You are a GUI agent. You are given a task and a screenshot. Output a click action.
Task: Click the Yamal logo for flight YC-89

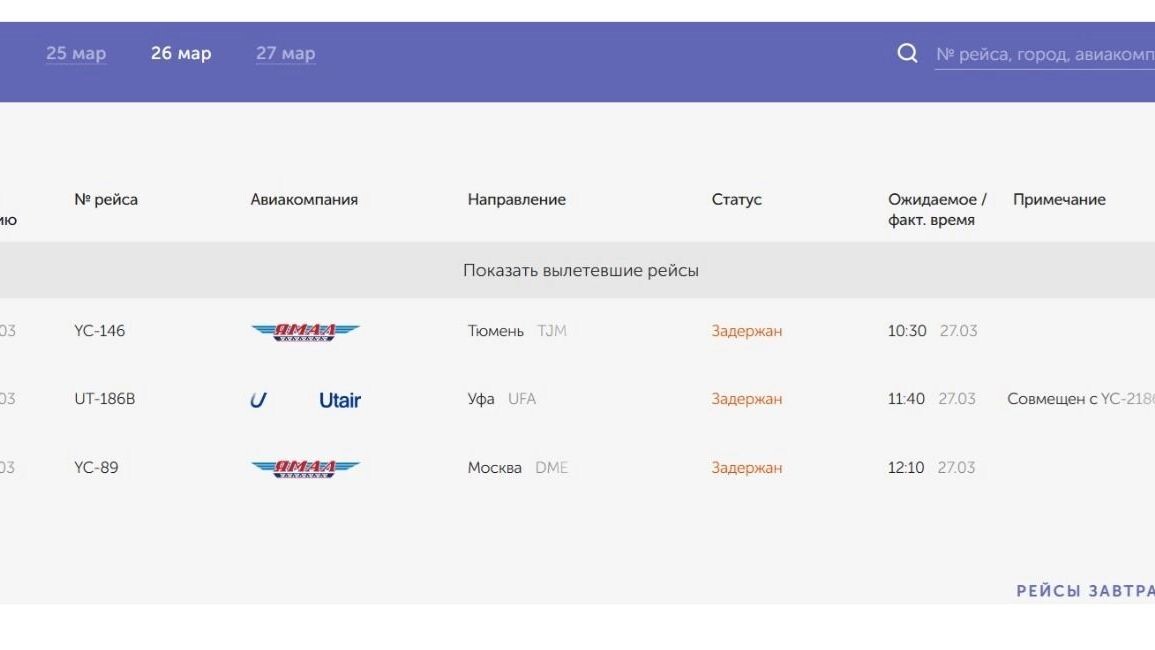click(x=305, y=468)
